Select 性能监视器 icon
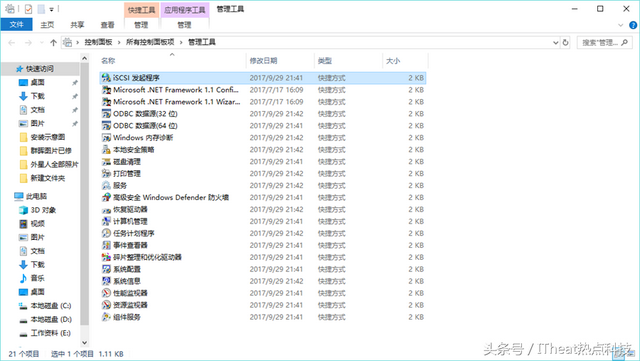This screenshot has width=640, height=361. pyautogui.click(x=106, y=293)
